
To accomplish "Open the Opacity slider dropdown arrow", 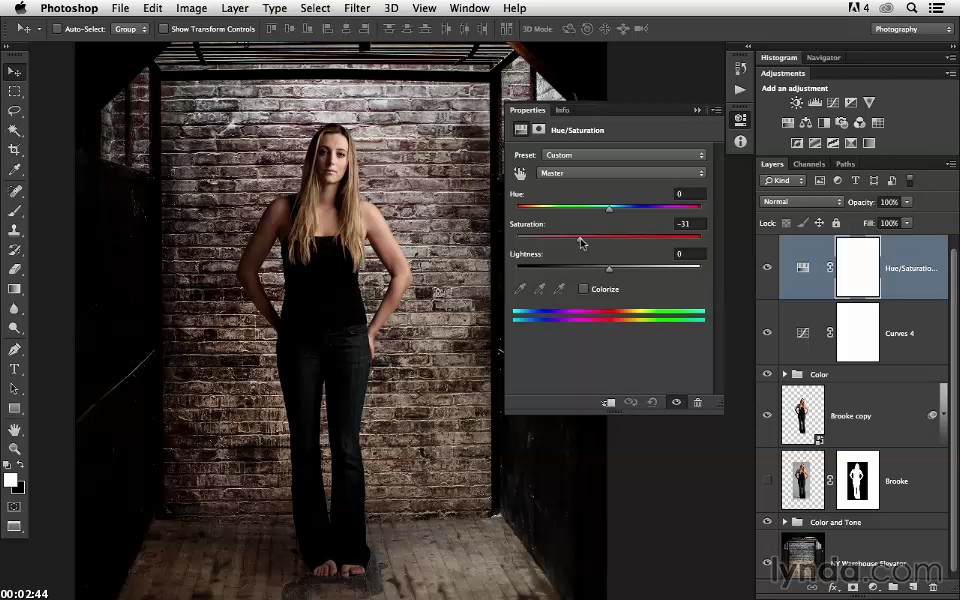I will (907, 202).
